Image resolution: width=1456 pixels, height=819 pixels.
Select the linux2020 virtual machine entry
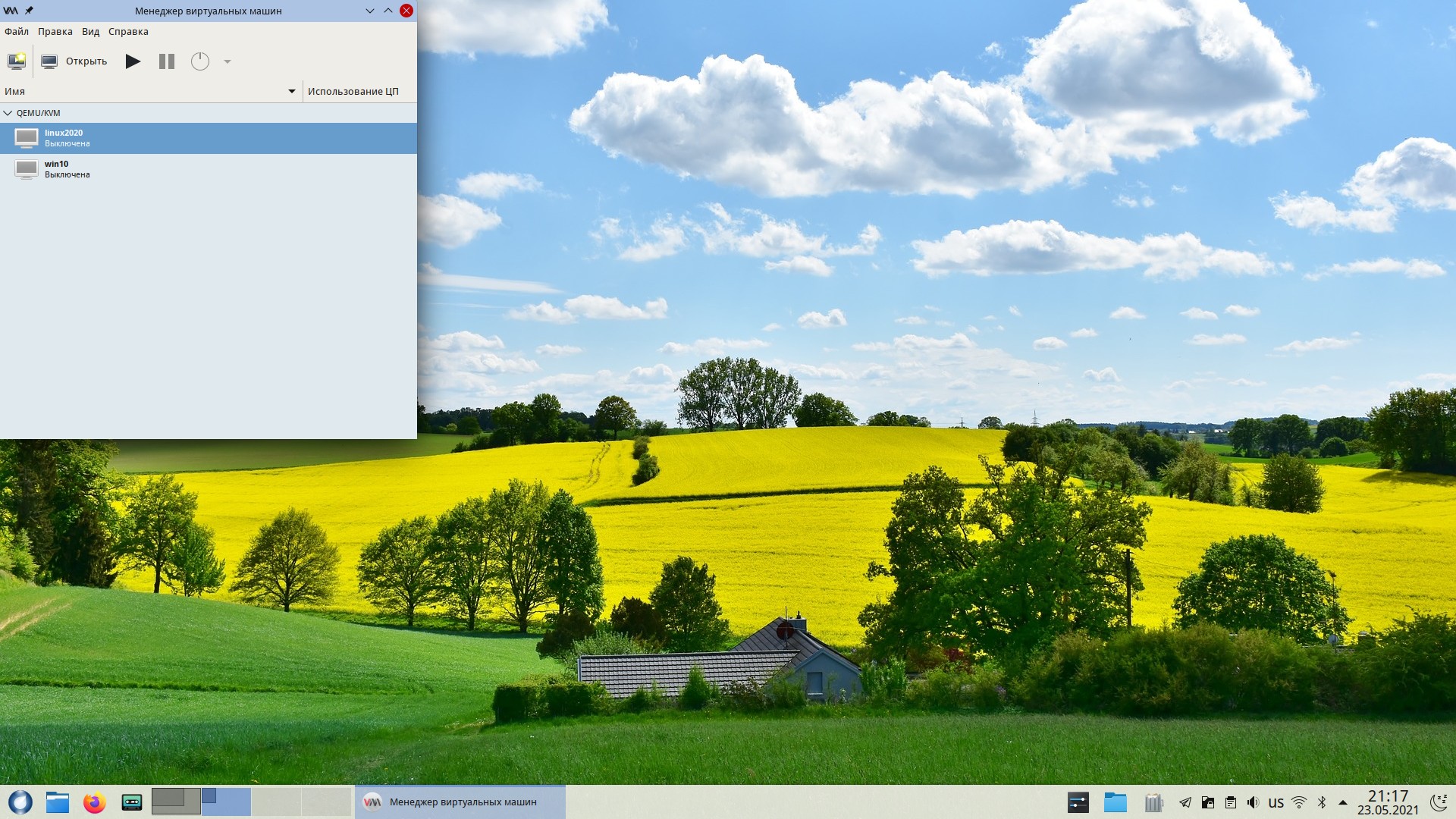[x=64, y=138]
